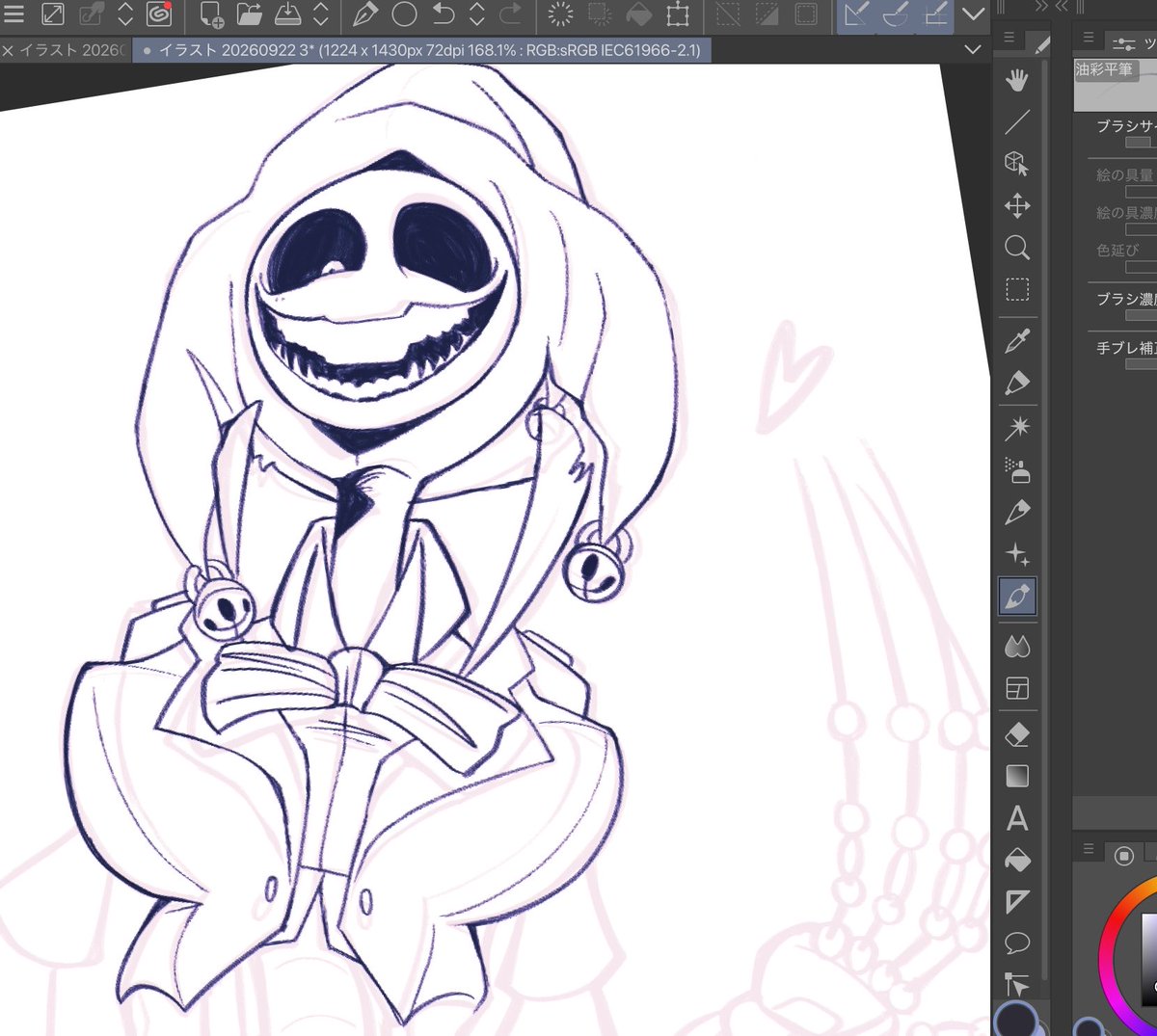The height and width of the screenshot is (1036, 1157).
Task: Open the canvas tab list chevron
Action: (972, 49)
